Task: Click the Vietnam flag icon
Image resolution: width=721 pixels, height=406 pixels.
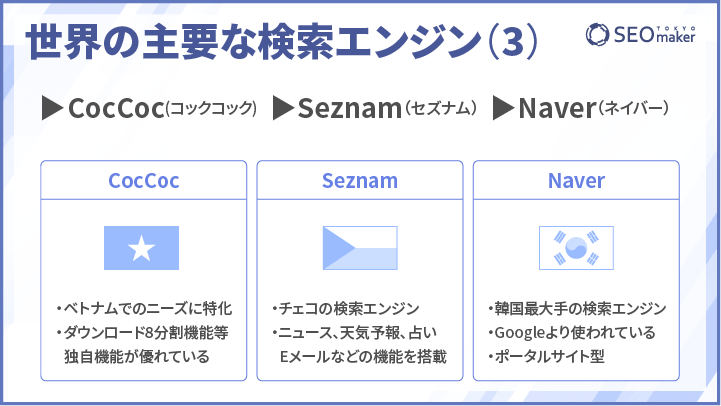Action: click(x=141, y=248)
